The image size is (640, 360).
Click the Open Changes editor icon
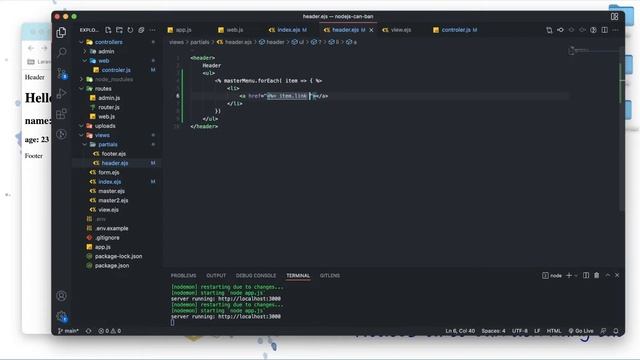[x=549, y=30]
